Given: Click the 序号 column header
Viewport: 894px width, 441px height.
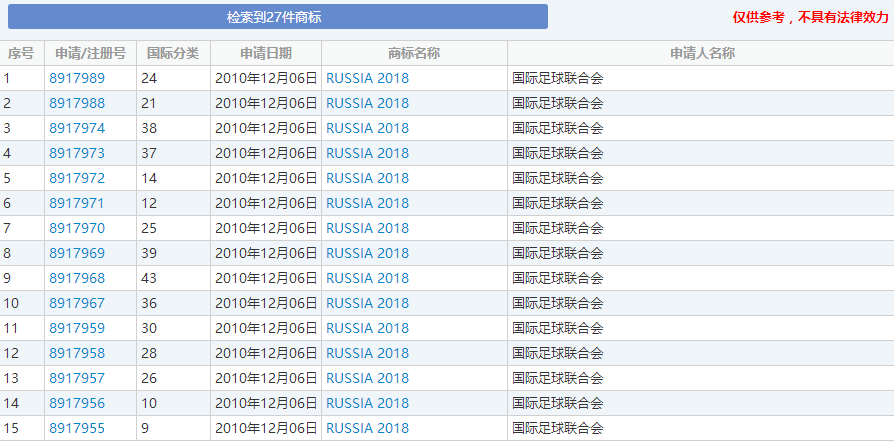Looking at the screenshot, I should [22, 53].
